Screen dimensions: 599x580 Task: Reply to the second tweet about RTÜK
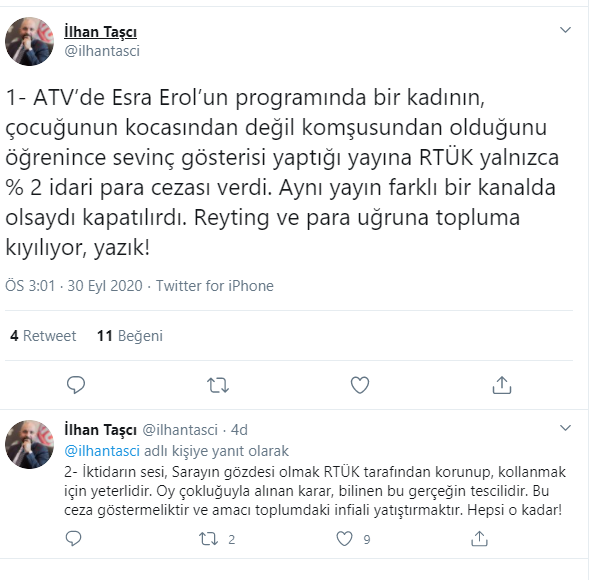pos(73,539)
